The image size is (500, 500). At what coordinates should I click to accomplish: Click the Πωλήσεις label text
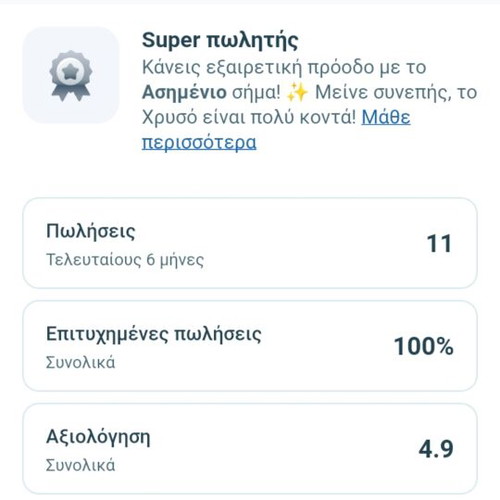[91, 231]
